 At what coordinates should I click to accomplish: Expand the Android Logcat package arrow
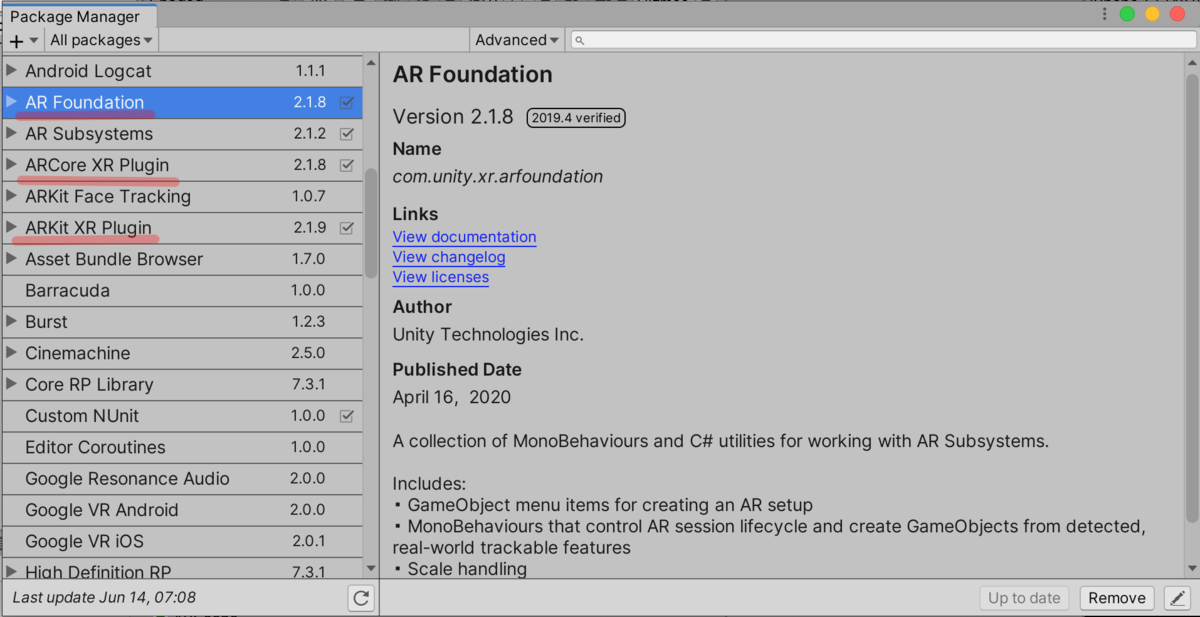12,71
